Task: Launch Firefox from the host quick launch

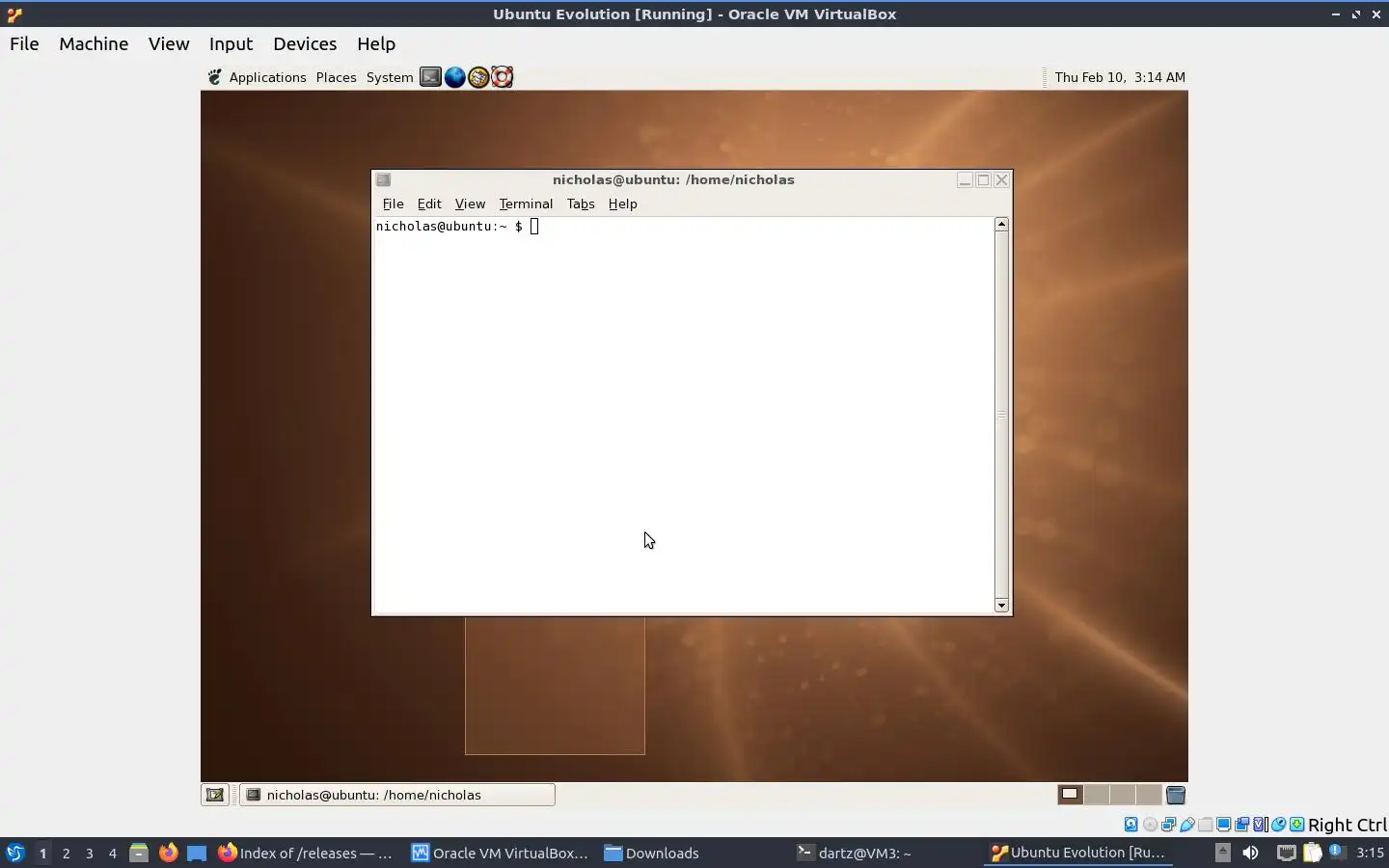Action: point(168,853)
